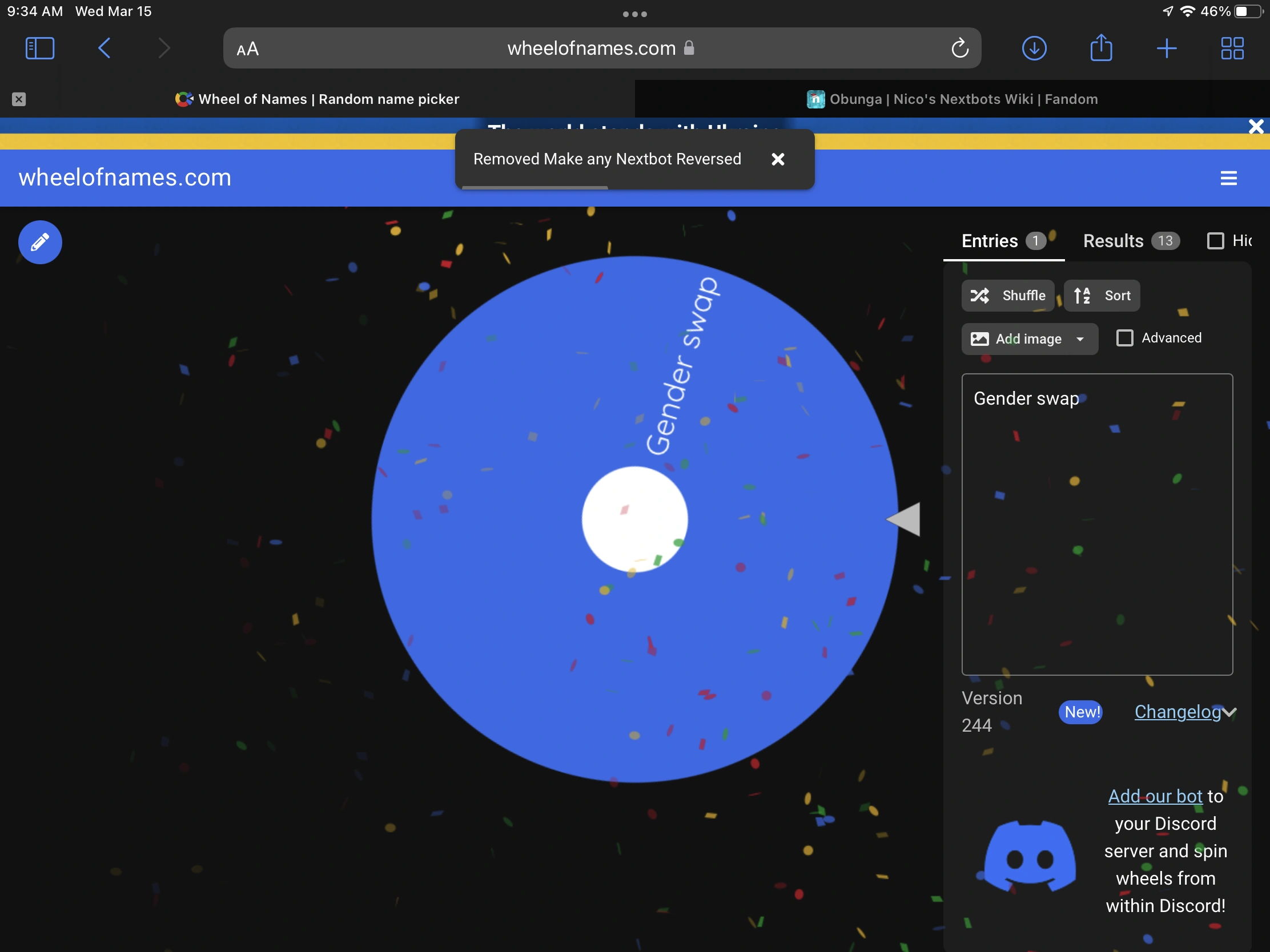1270x952 pixels.
Task: Click the Add our bot link
Action: tap(1155, 796)
